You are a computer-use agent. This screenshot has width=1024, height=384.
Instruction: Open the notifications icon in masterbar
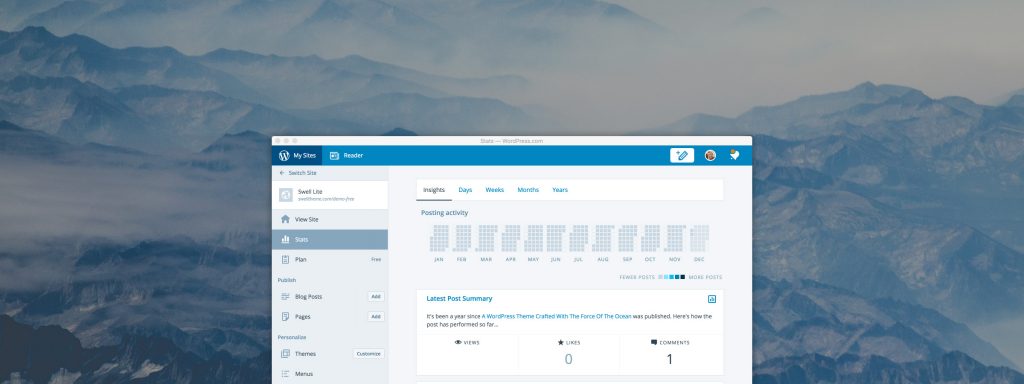735,155
